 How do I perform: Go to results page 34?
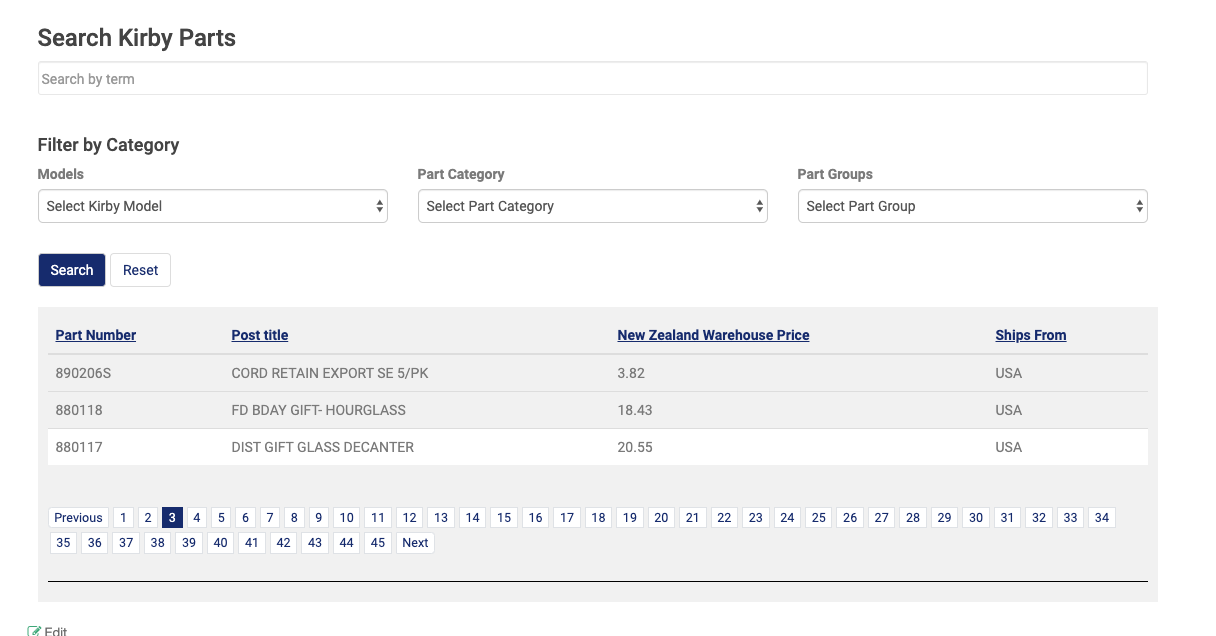point(1102,517)
